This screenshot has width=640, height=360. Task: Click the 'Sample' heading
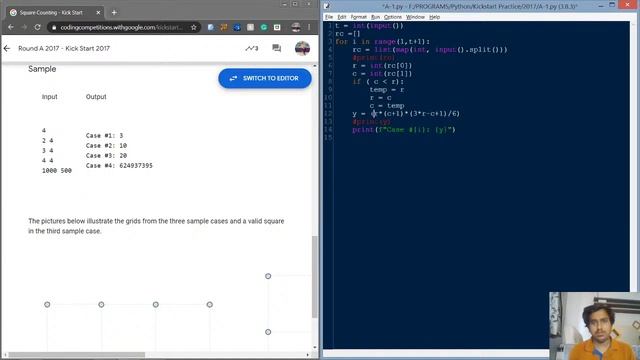(42, 69)
